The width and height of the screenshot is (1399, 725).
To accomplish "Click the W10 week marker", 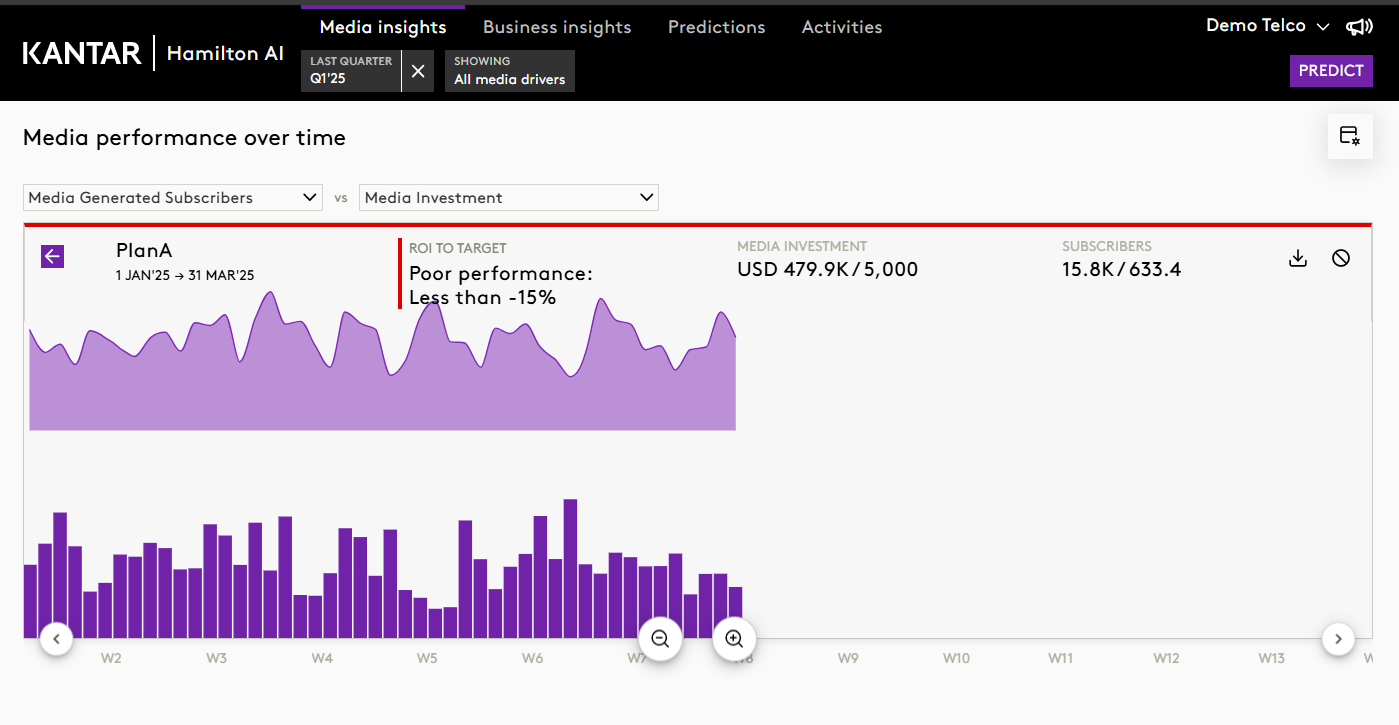I will (956, 658).
